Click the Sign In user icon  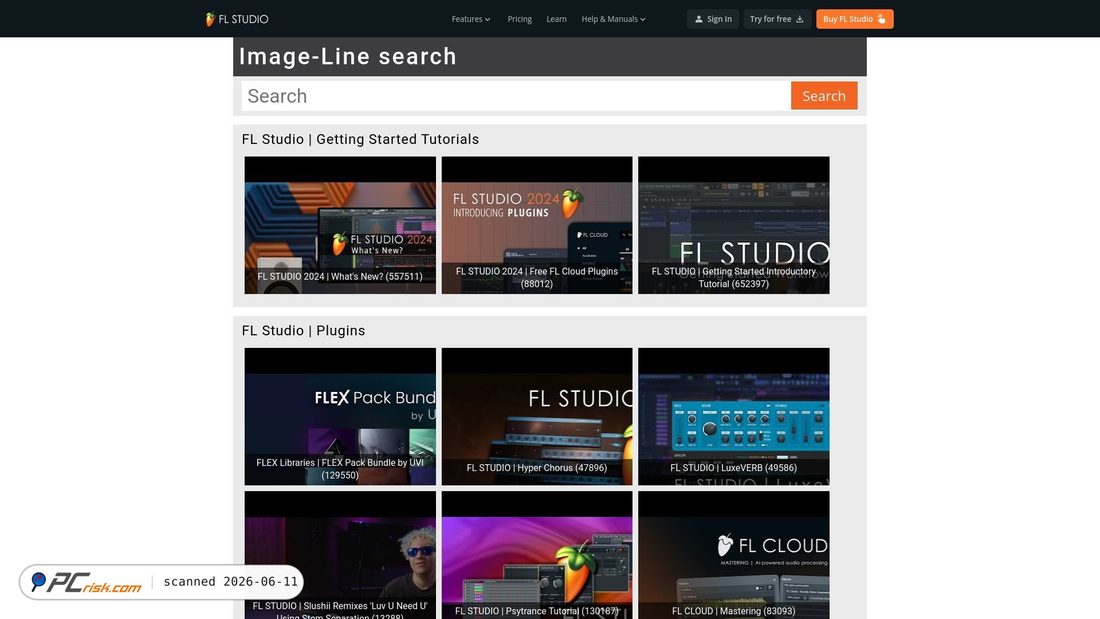click(x=699, y=19)
